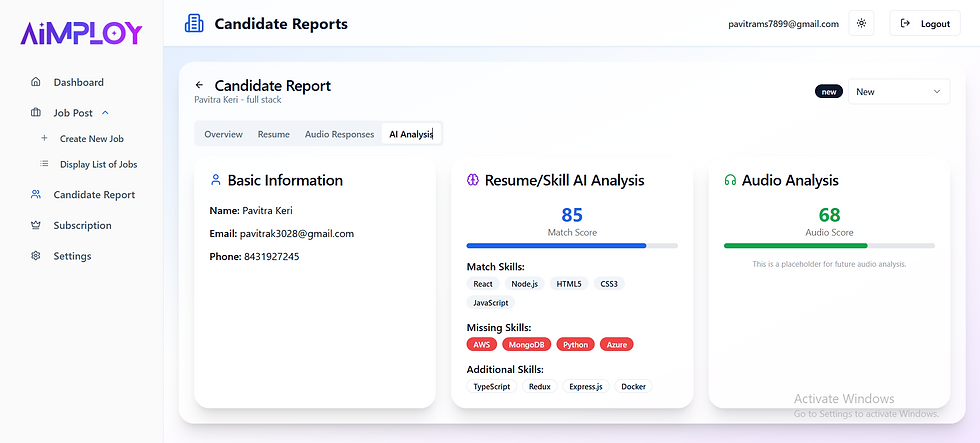Click the plus icon beside Create New Job

(x=44, y=138)
